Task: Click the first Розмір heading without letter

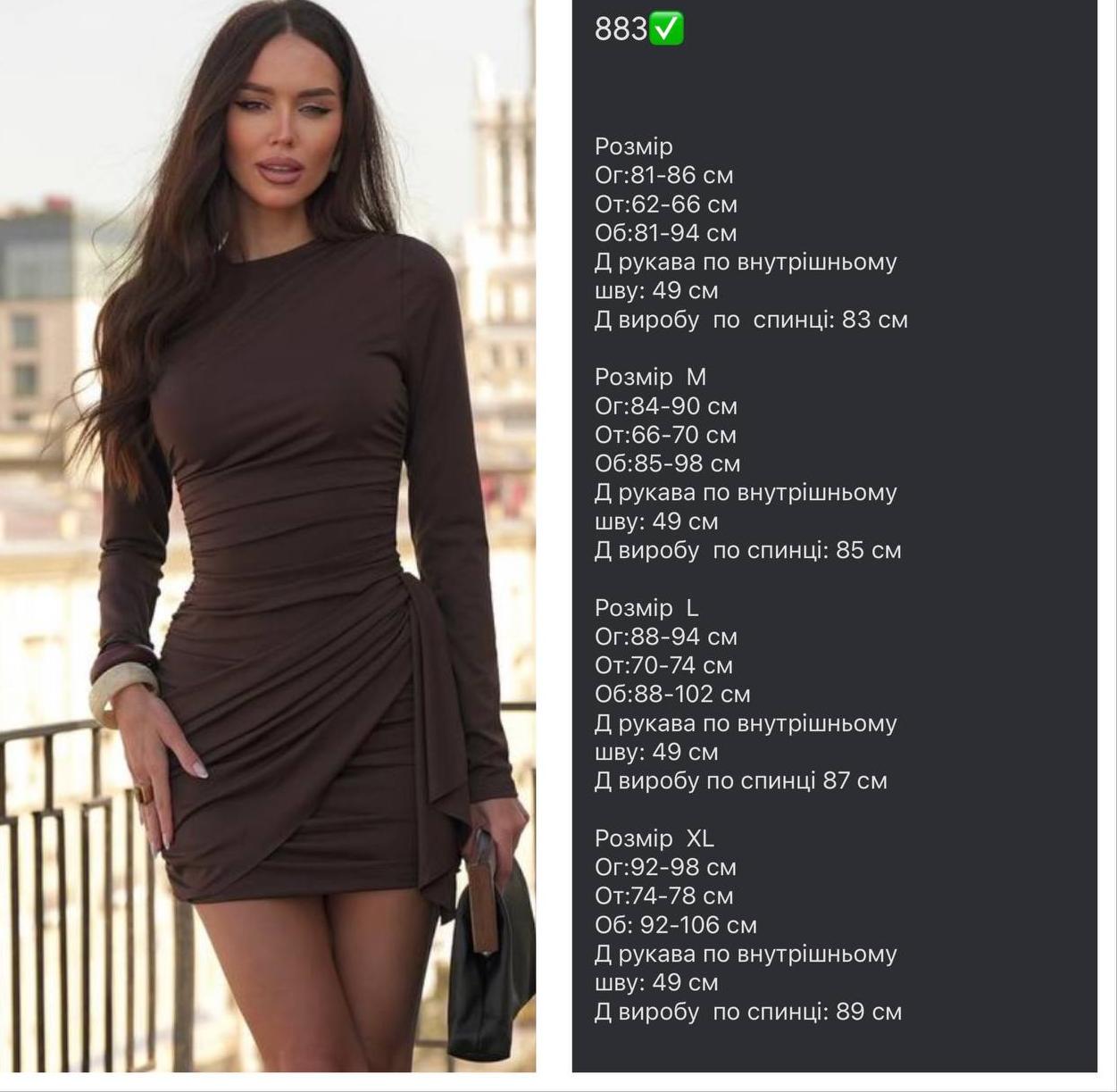Action: 634,146
